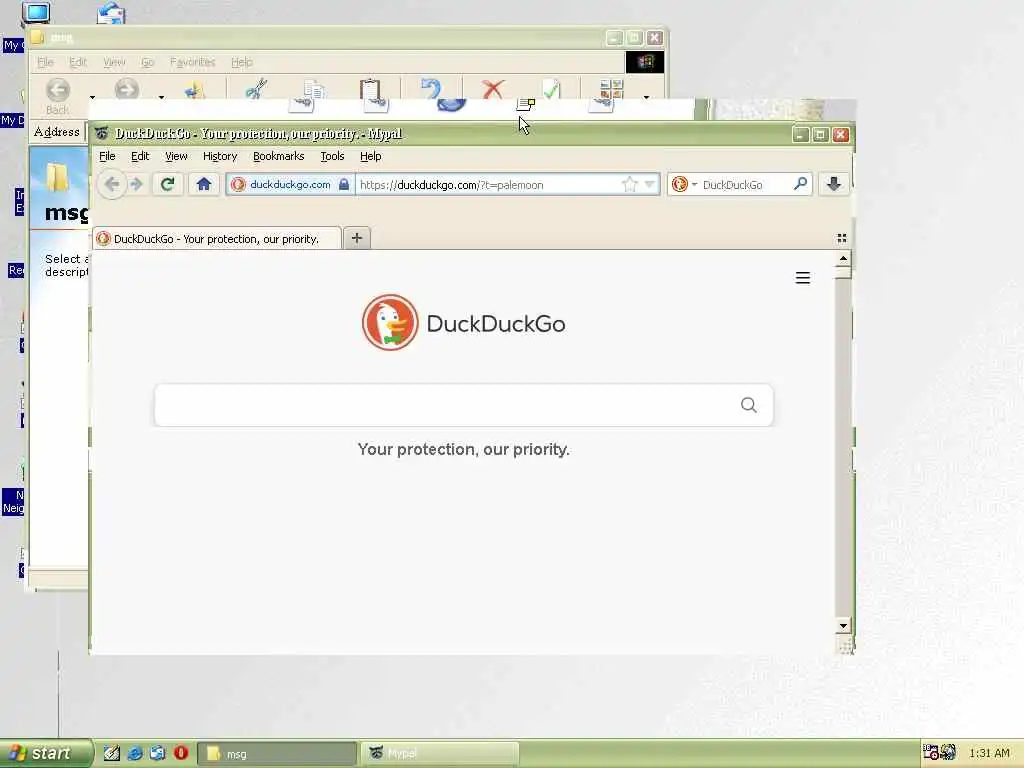Open Mypal File menu

pyautogui.click(x=107, y=156)
